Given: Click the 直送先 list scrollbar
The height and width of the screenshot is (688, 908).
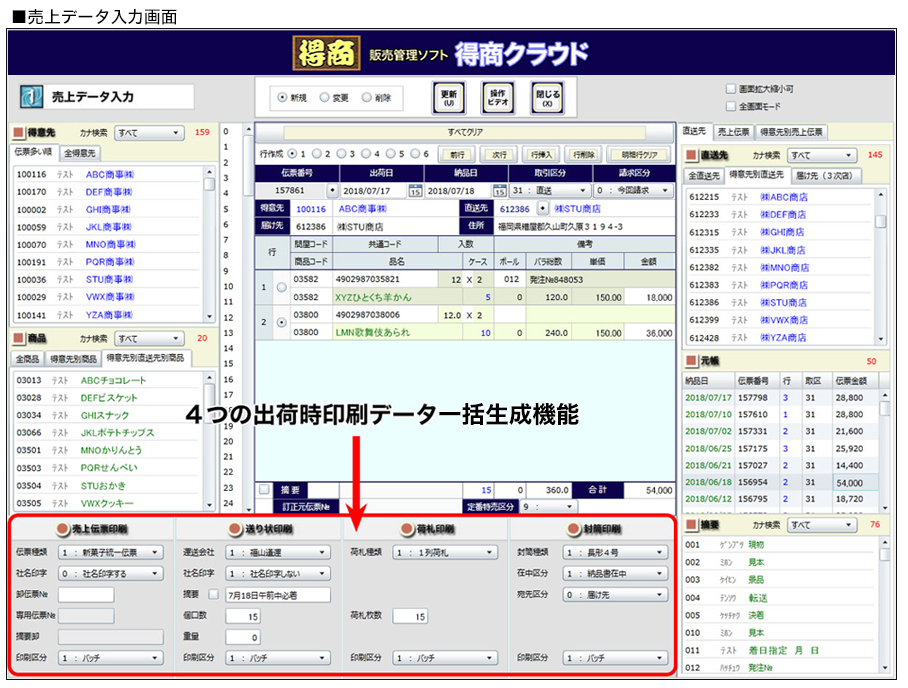Looking at the screenshot, I should 881,266.
